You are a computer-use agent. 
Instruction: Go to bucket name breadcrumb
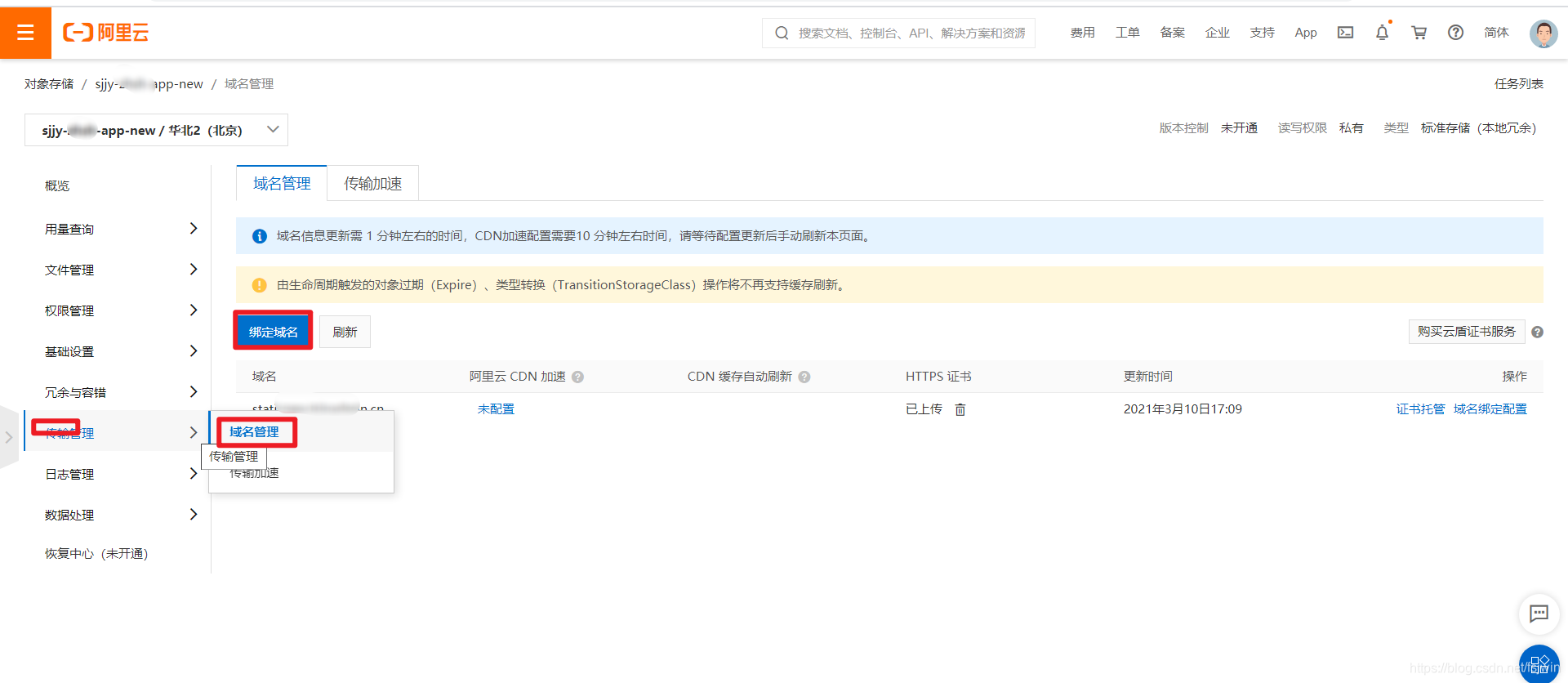[x=149, y=84]
